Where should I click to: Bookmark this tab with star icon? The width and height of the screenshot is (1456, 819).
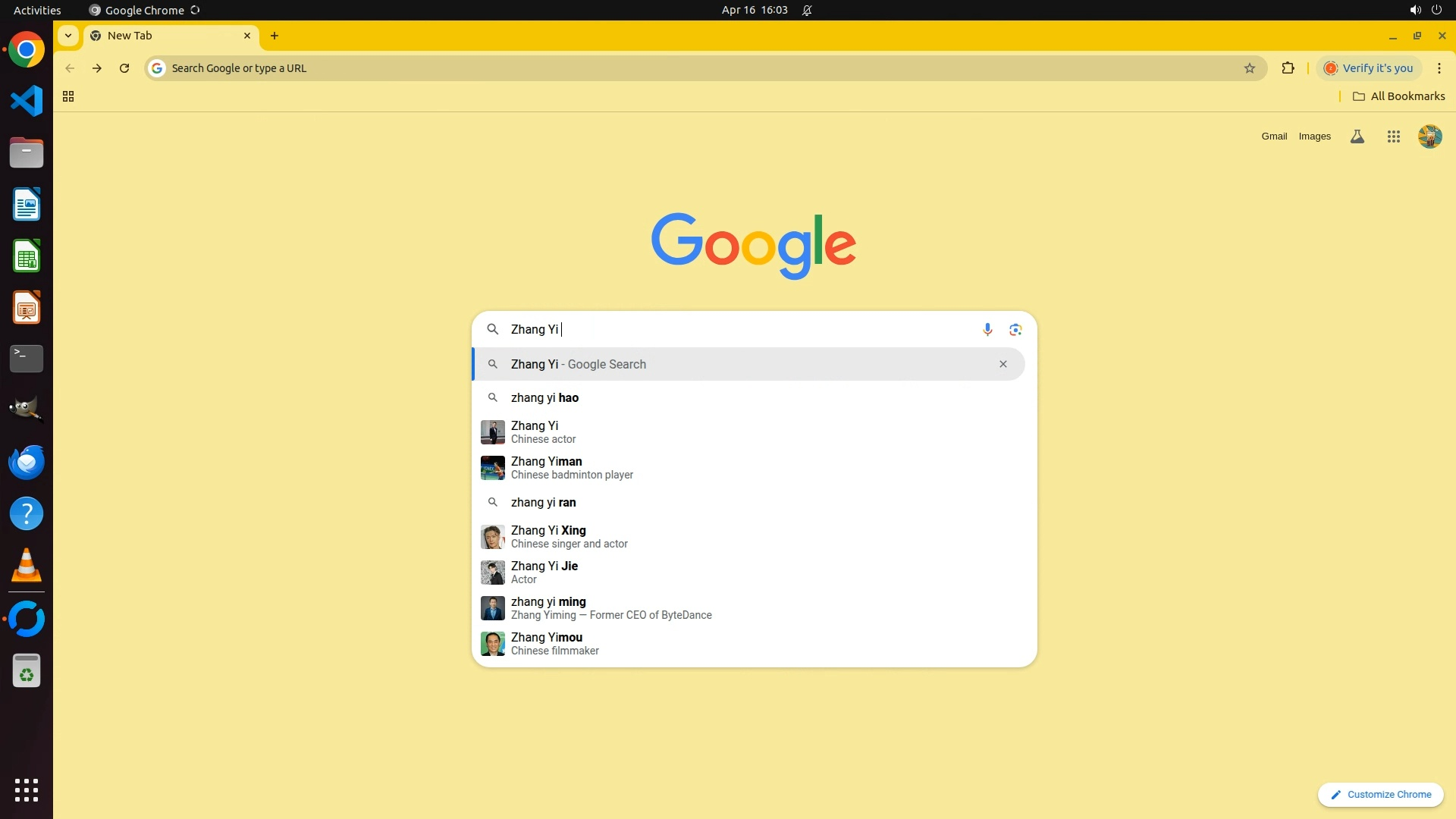[1250, 68]
